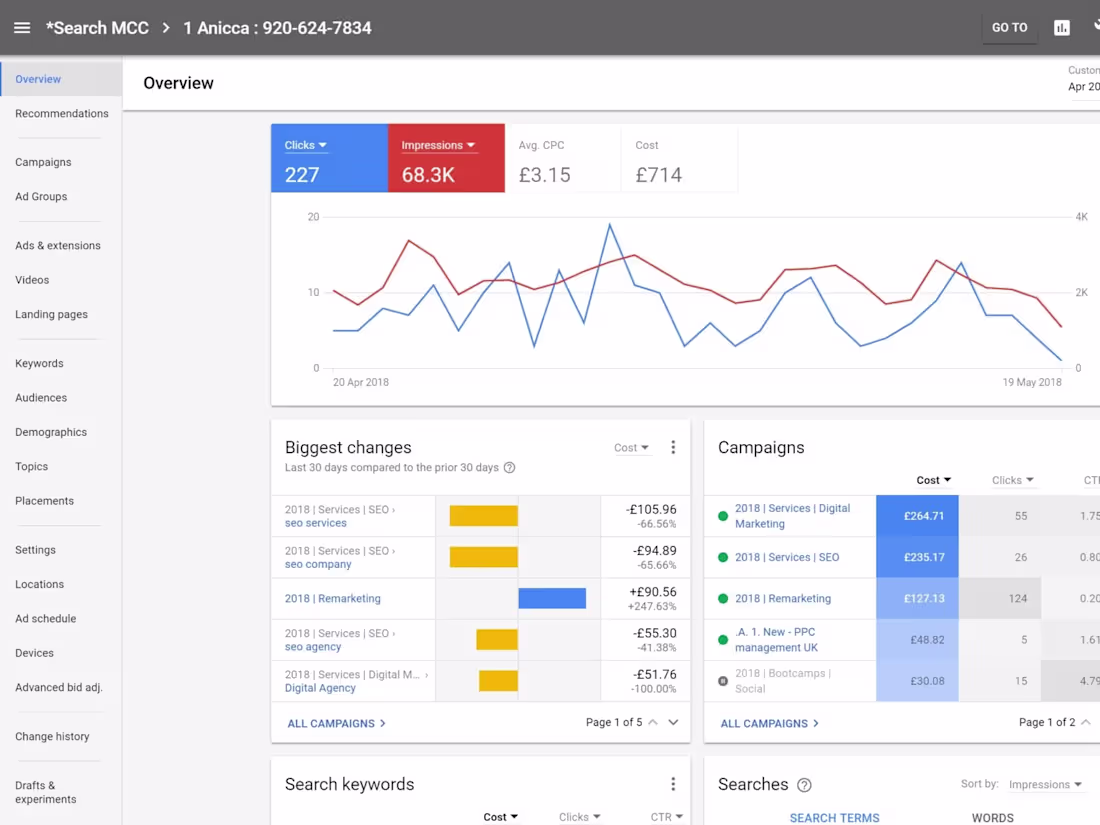Select the SEARCH TERMS tab
This screenshot has width=1100, height=825.
coord(834,818)
